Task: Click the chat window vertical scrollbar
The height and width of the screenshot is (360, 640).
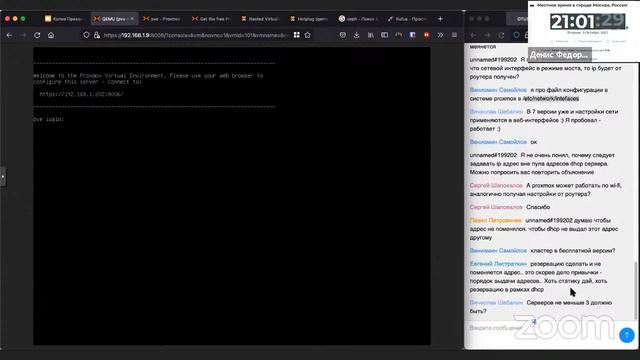Action: coord(635,291)
